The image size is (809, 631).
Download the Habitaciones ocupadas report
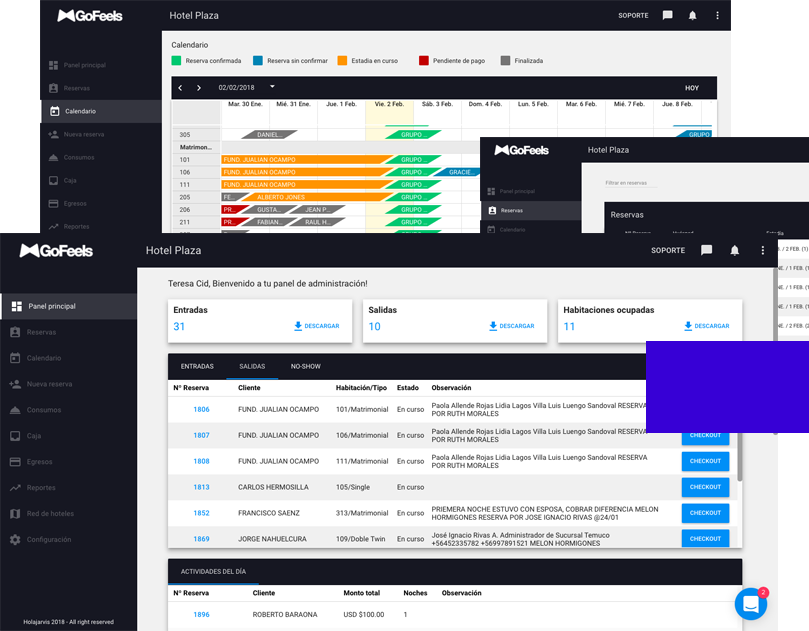coord(707,326)
